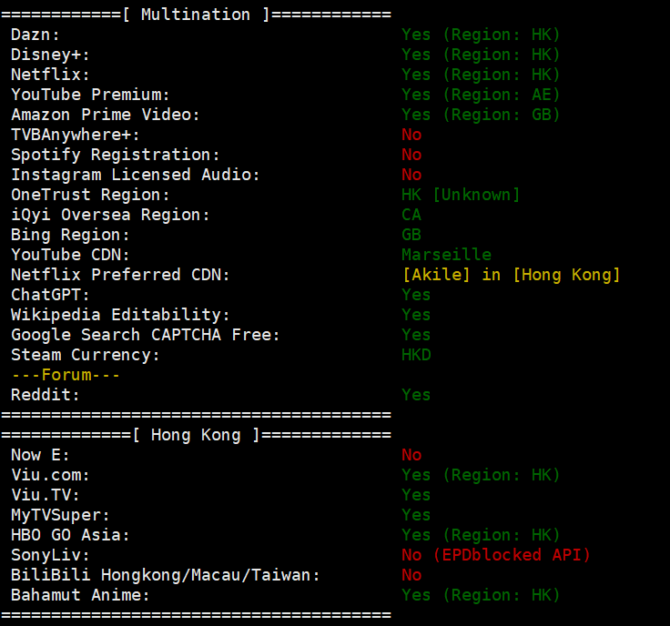This screenshot has height=626, width=670.
Task: Click the Amazon Prime Video region GB result
Action: click(481, 115)
